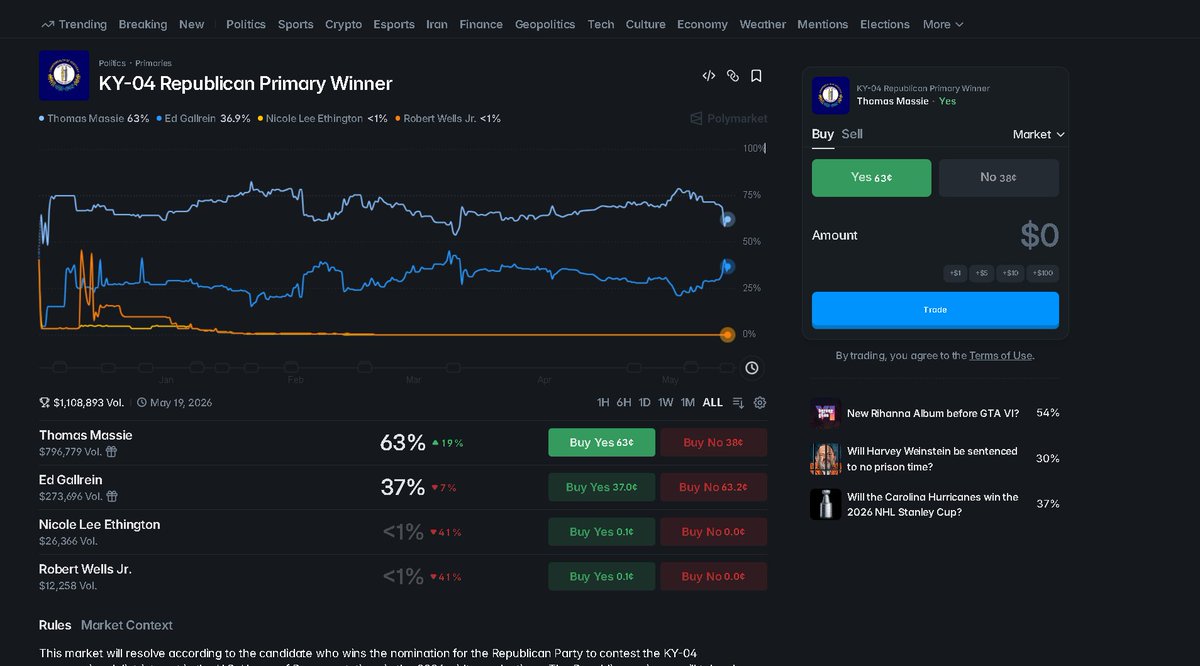
Task: Click Ed Gallrein rewards gift icon
Action: pyautogui.click(x=112, y=496)
